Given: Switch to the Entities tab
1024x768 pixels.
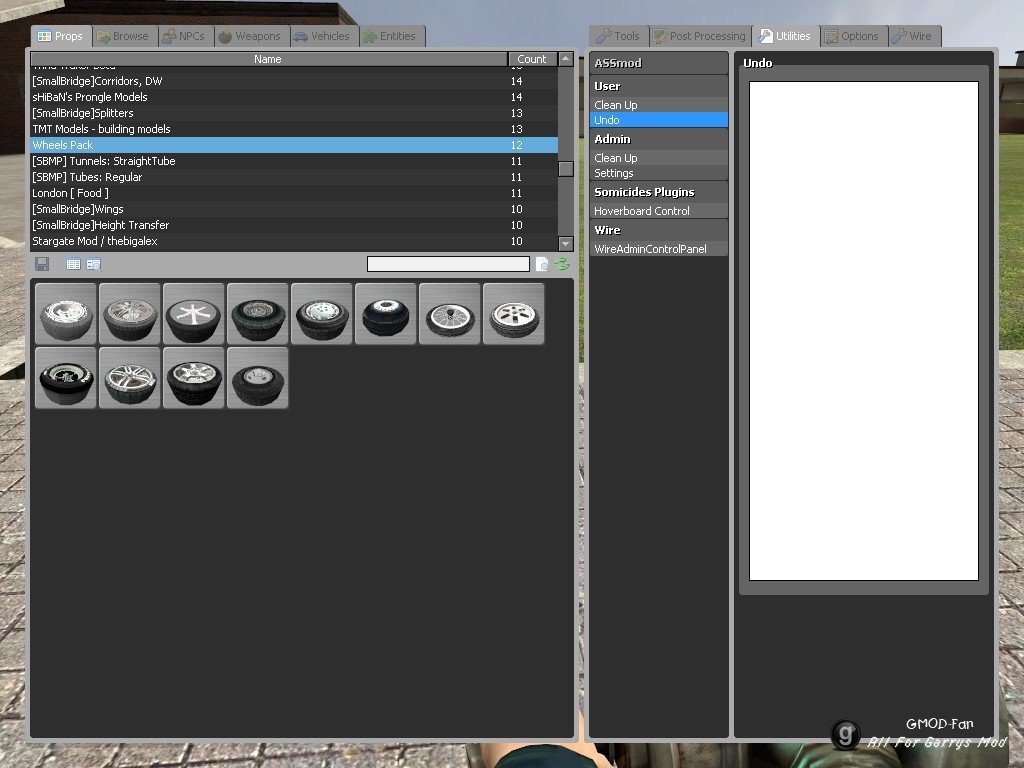Looking at the screenshot, I should point(391,36).
